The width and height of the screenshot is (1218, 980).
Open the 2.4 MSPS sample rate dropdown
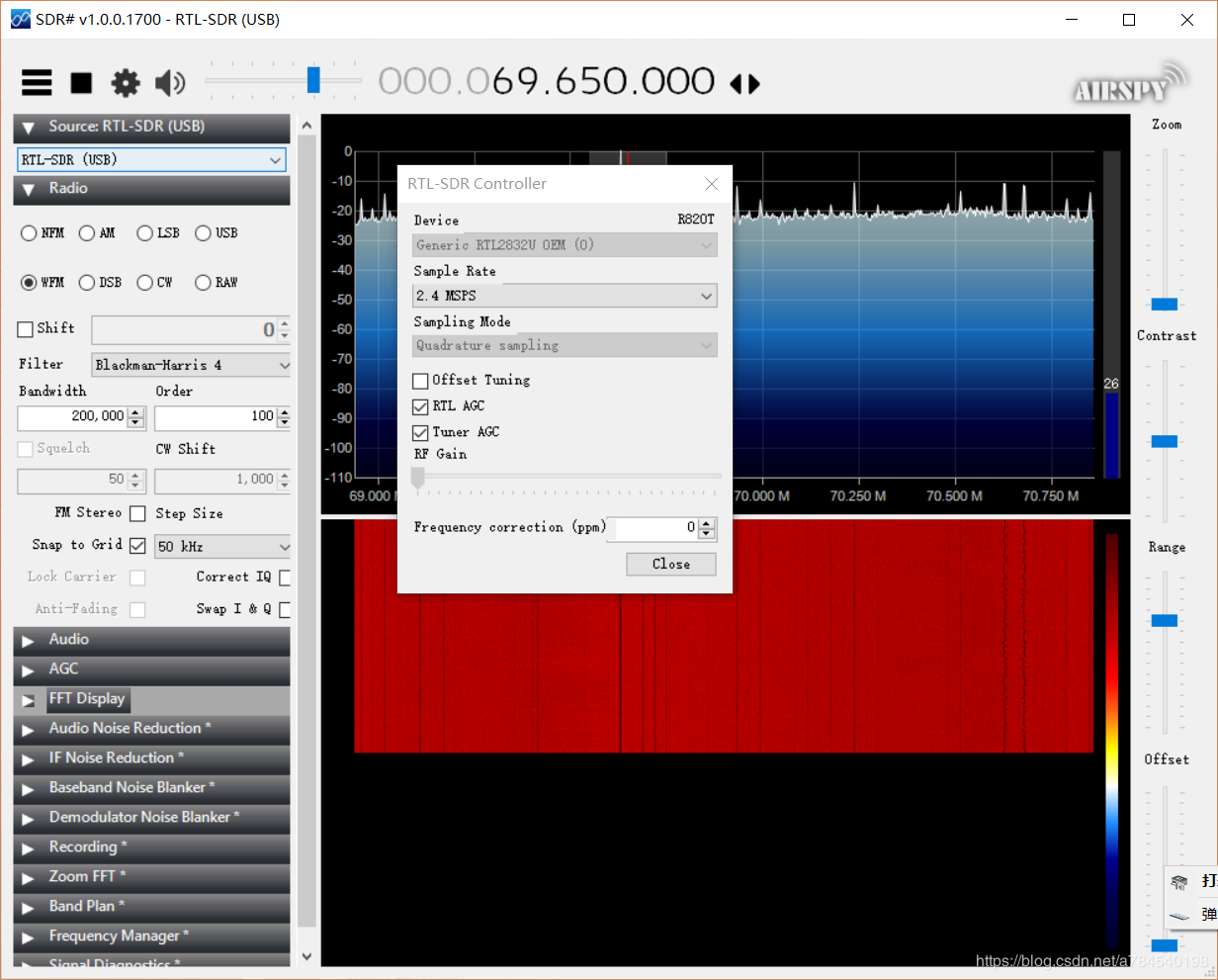pos(565,296)
